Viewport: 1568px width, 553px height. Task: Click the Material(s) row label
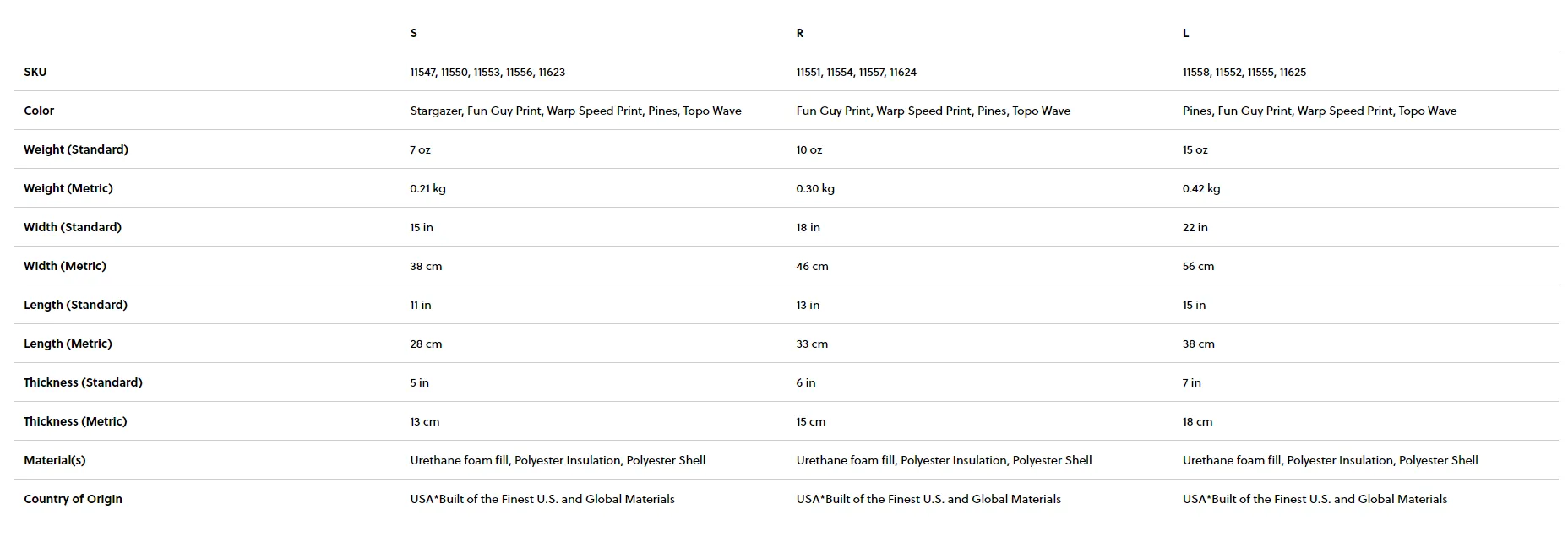tap(54, 460)
